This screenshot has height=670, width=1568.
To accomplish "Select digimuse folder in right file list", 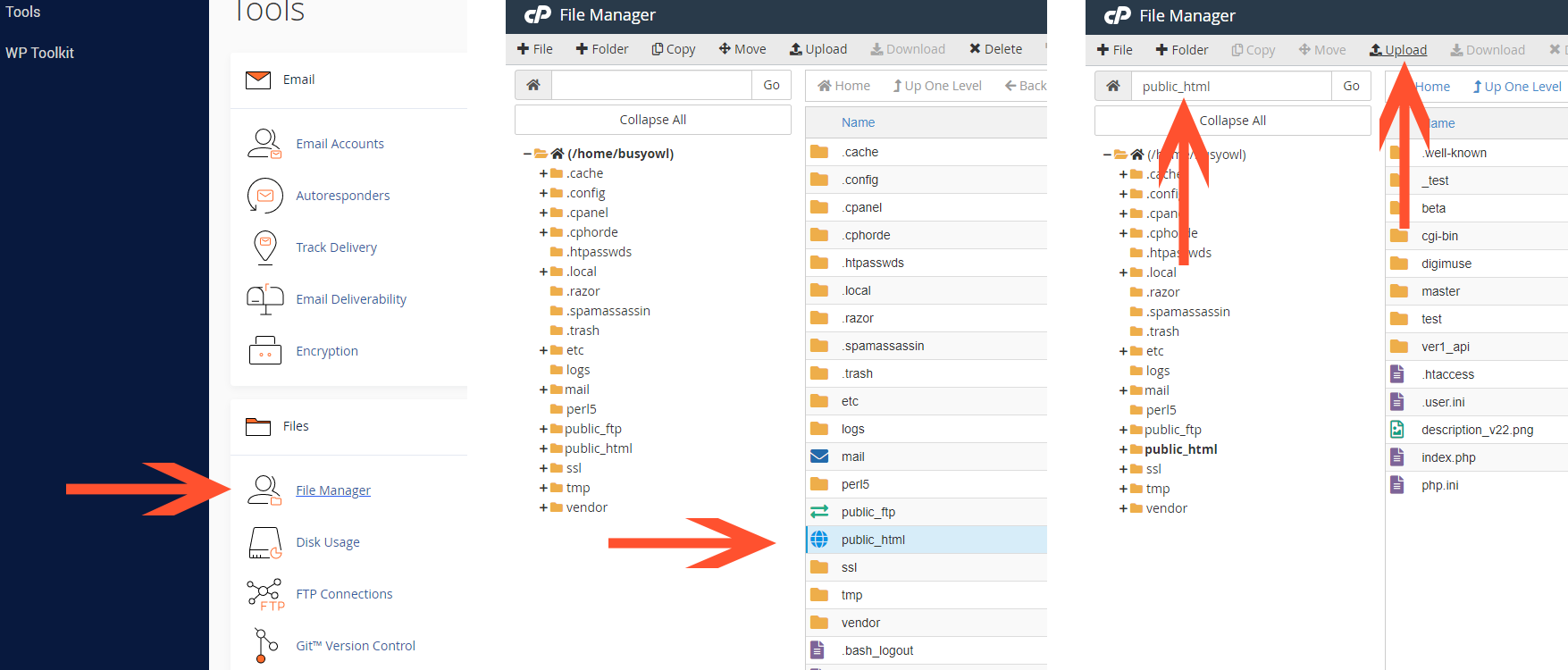I will 1446,264.
